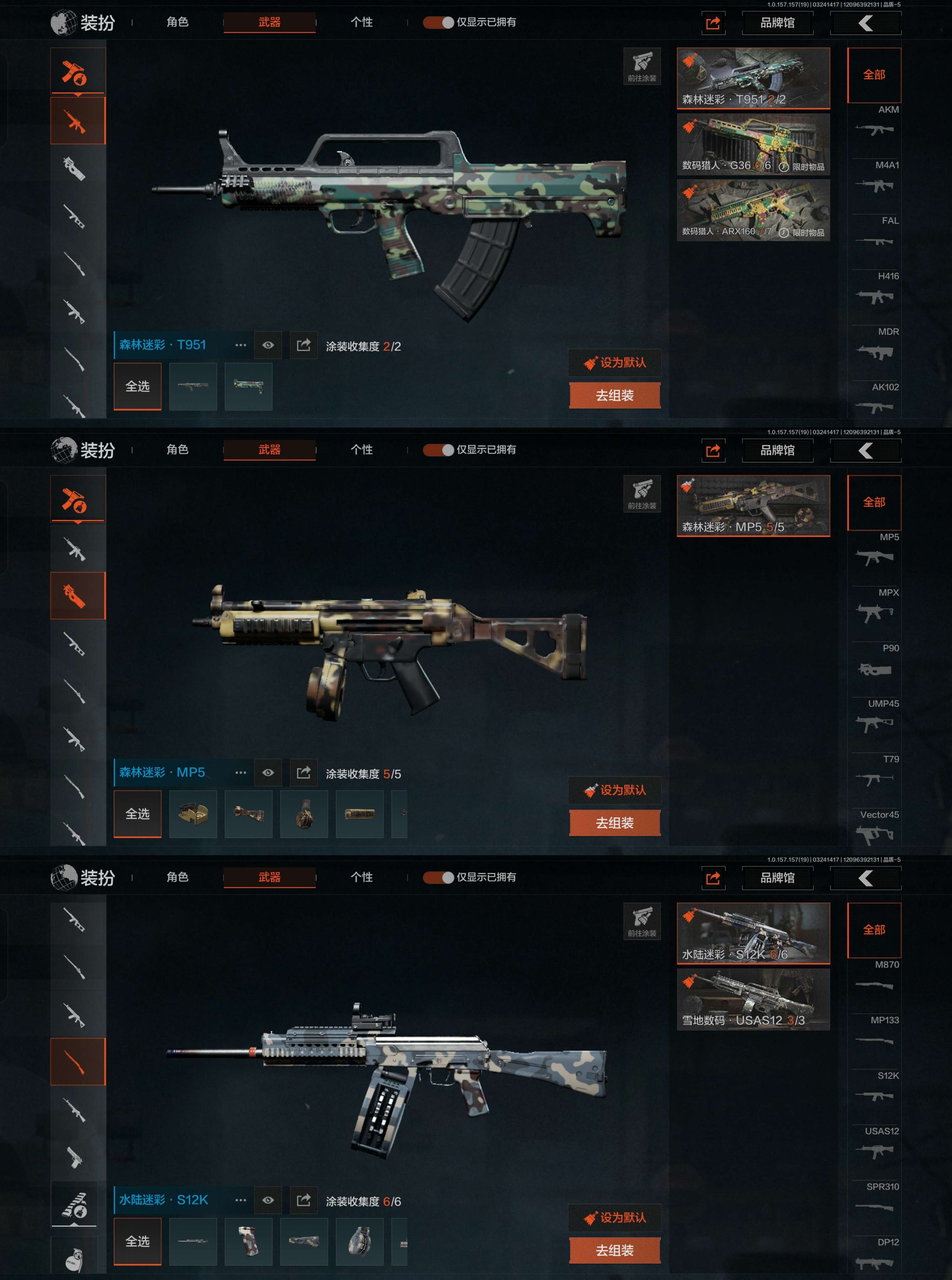Select the grenade category icon in sidebar
The width and height of the screenshot is (952, 1280).
click(74, 1259)
